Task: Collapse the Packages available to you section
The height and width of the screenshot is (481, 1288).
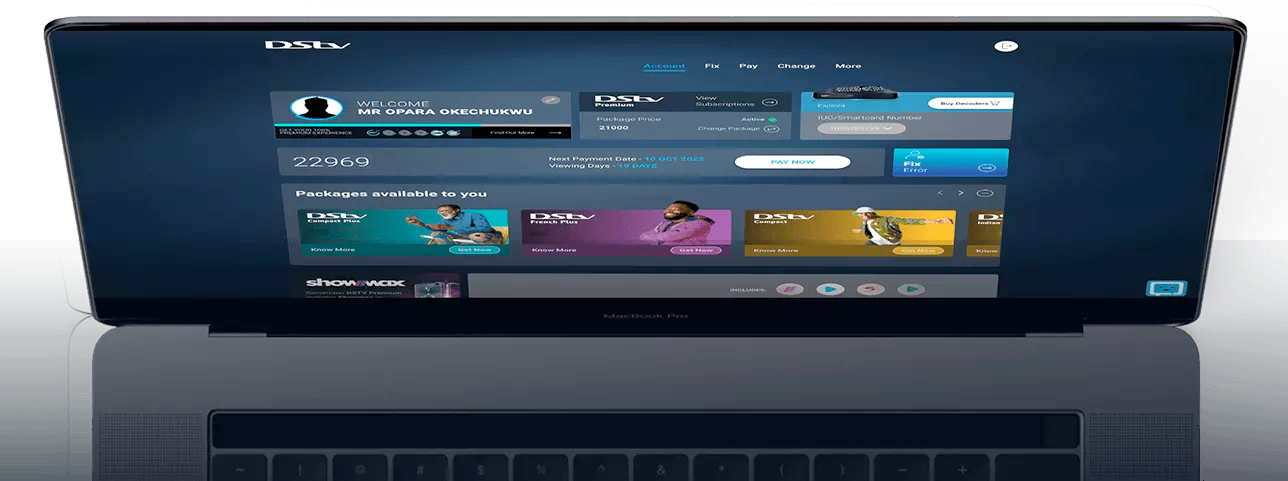Action: tap(985, 193)
